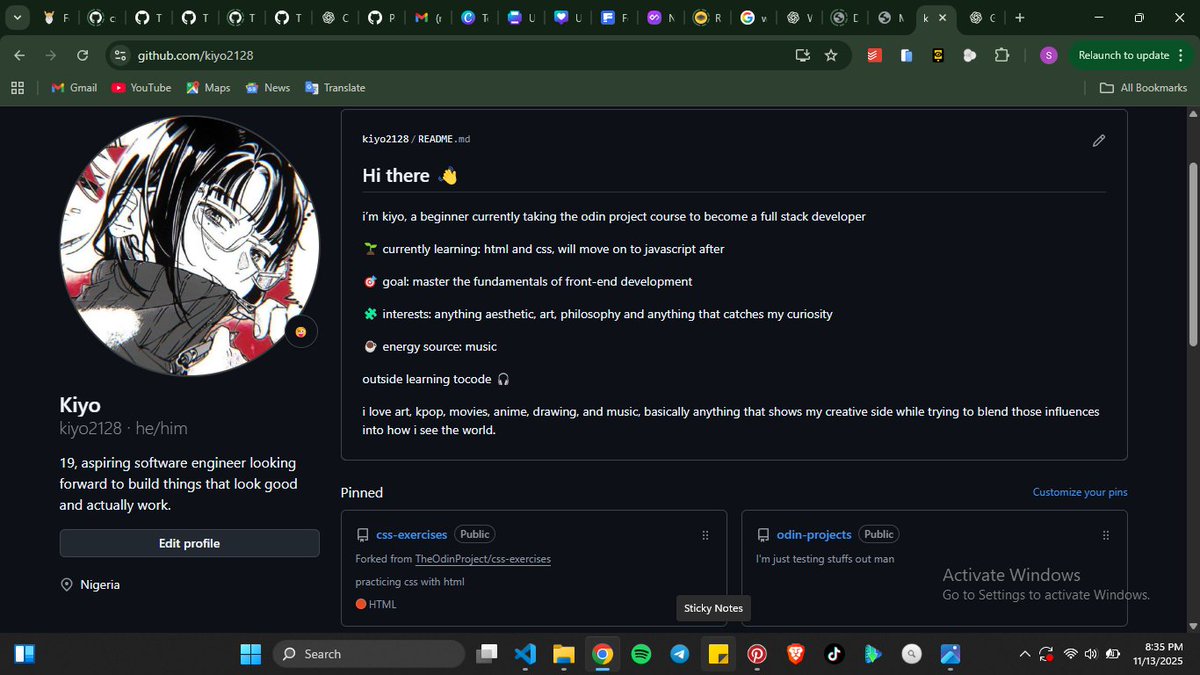The width and height of the screenshot is (1200, 675).
Task: Open the apps grid icon in bookmarks bar
Action: click(x=17, y=88)
